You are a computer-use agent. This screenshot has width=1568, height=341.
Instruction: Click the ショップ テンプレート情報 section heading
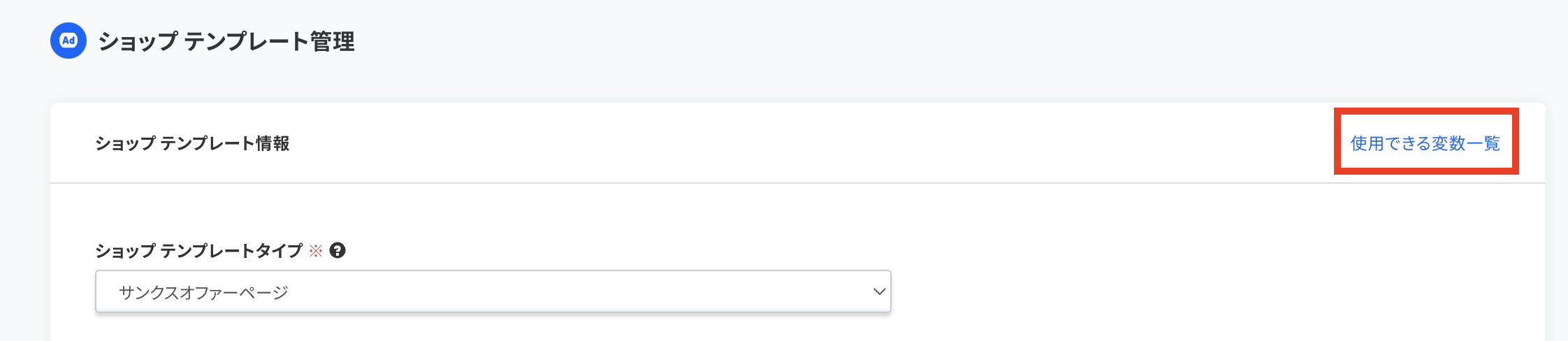coord(192,143)
